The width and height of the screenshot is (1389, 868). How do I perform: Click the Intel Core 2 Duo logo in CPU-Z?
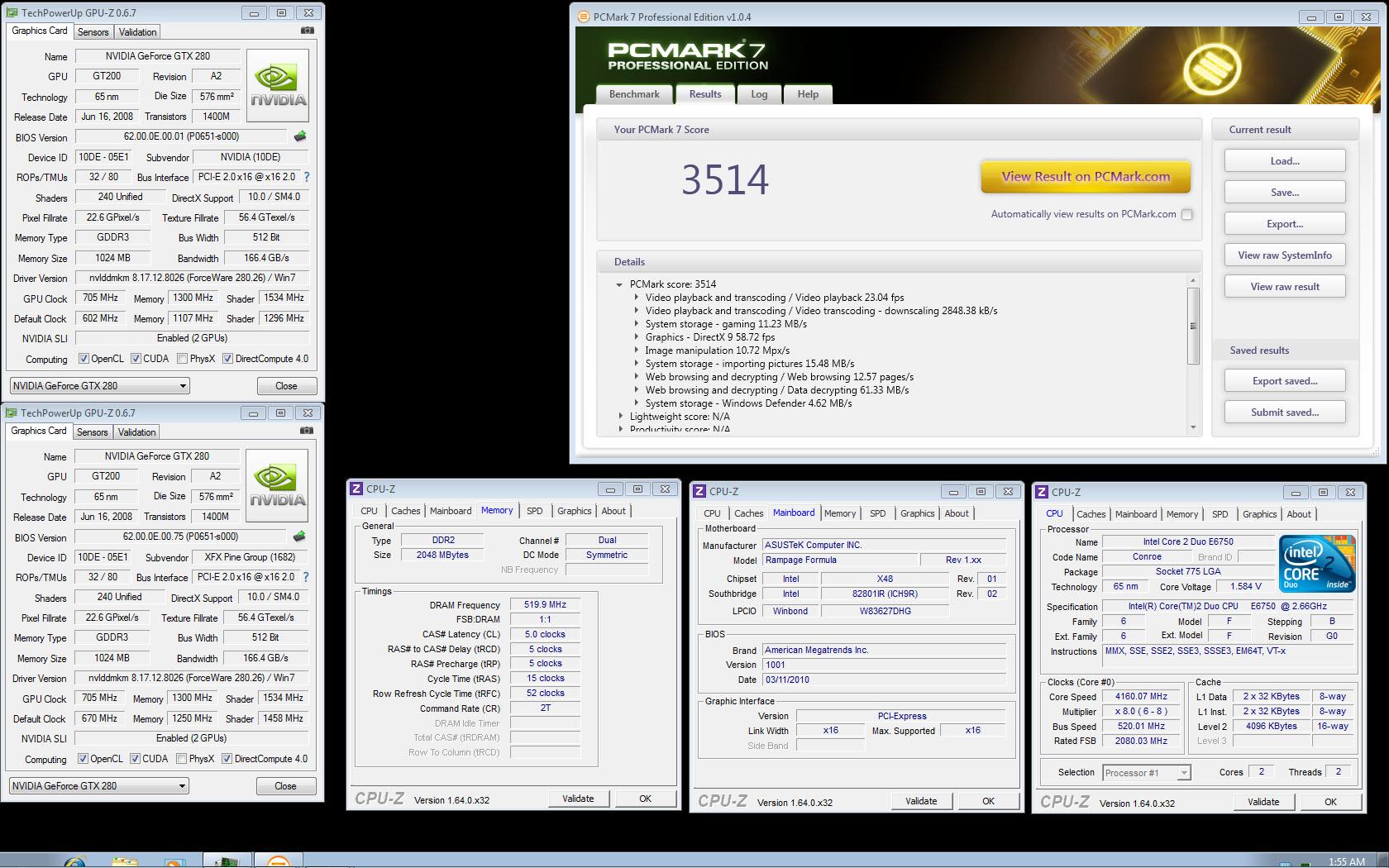pyautogui.click(x=1318, y=563)
